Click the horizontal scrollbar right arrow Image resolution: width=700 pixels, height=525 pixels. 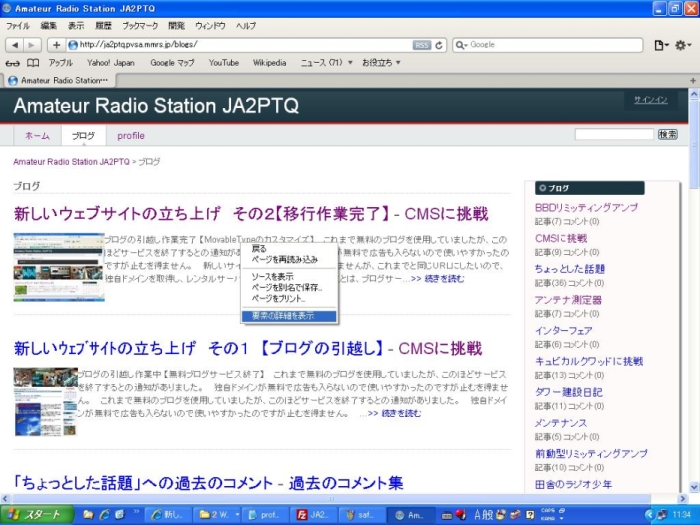pos(683,499)
